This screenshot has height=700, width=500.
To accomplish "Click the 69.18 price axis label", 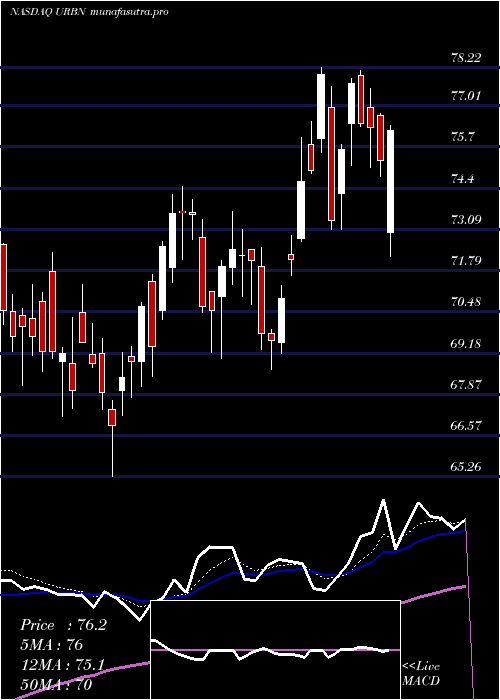I will [467, 344].
